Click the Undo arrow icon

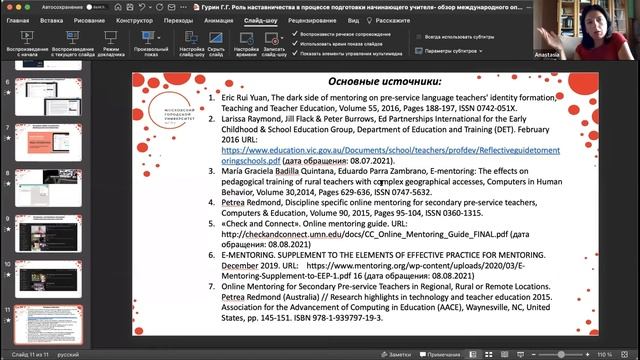pos(142,7)
